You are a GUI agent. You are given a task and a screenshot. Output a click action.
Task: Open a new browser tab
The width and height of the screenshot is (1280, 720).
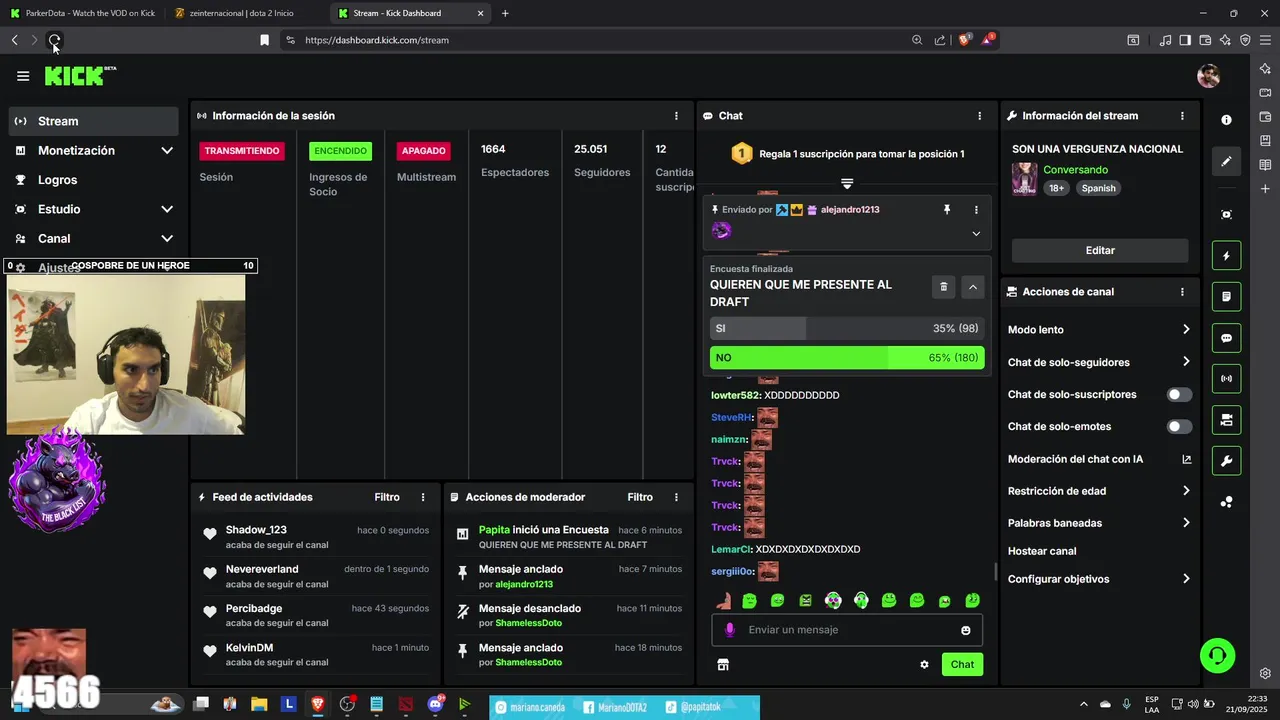coord(505,13)
